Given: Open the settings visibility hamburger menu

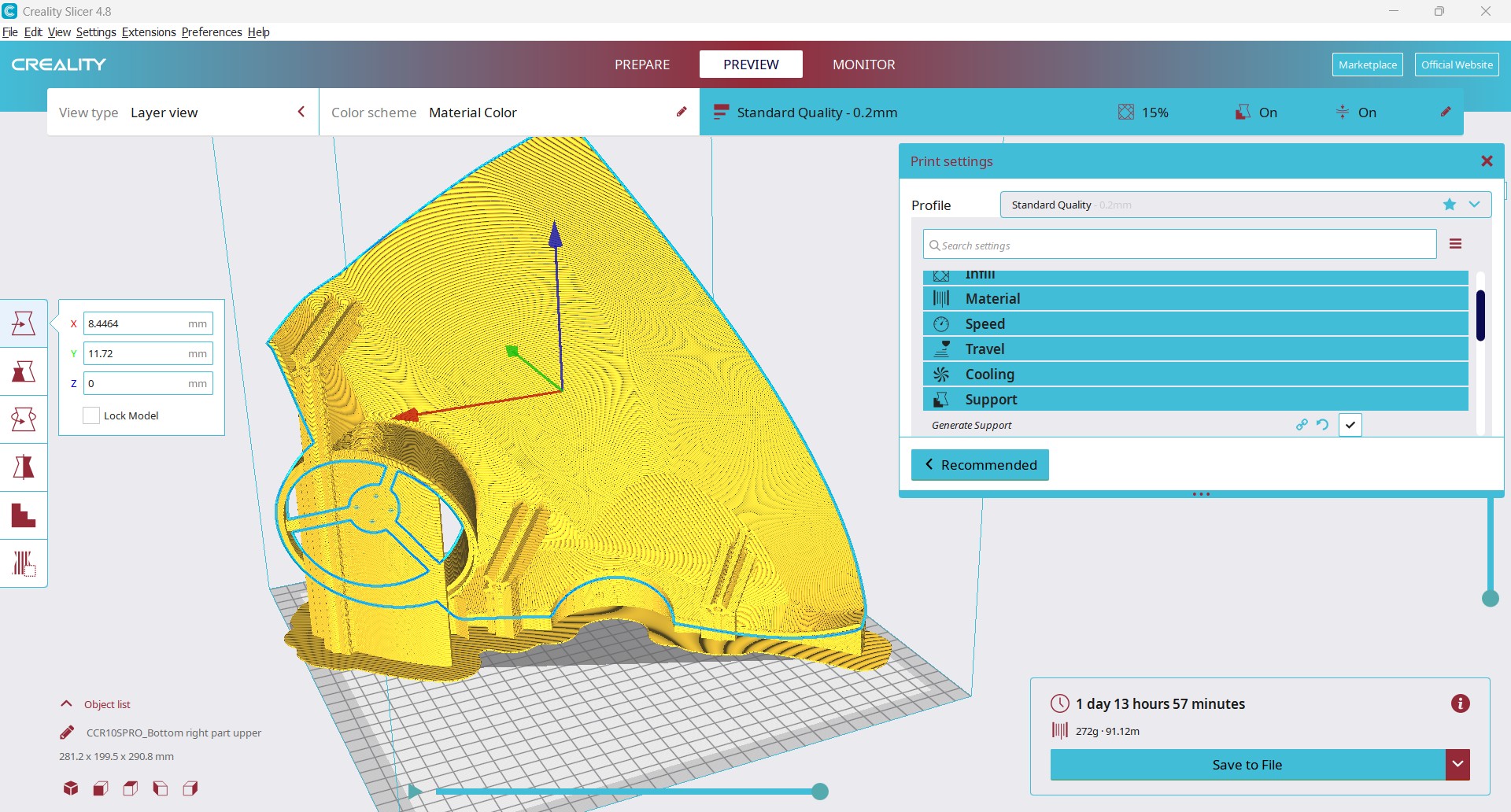Looking at the screenshot, I should click(x=1456, y=244).
